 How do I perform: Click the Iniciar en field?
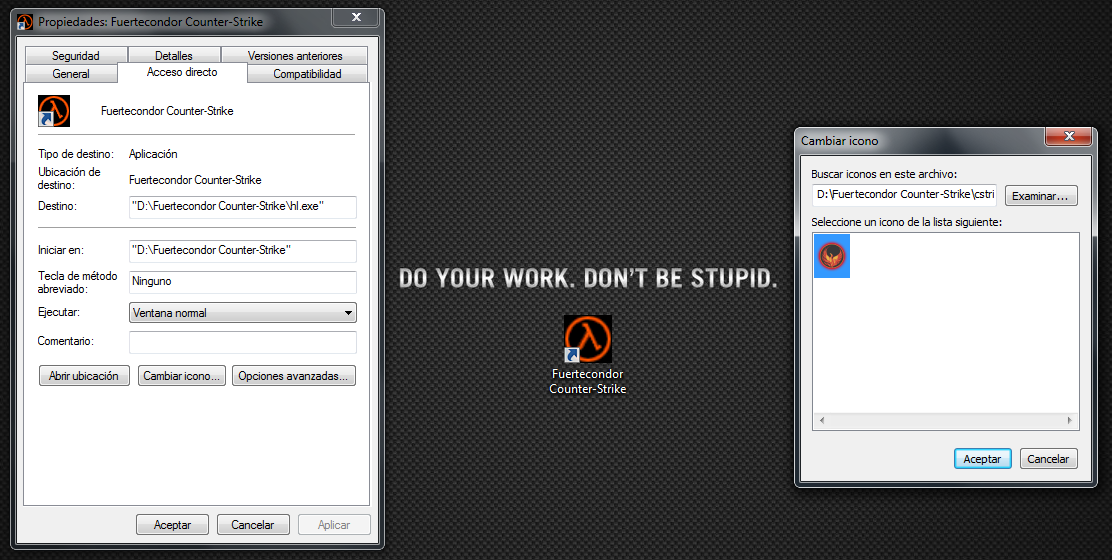click(x=243, y=250)
